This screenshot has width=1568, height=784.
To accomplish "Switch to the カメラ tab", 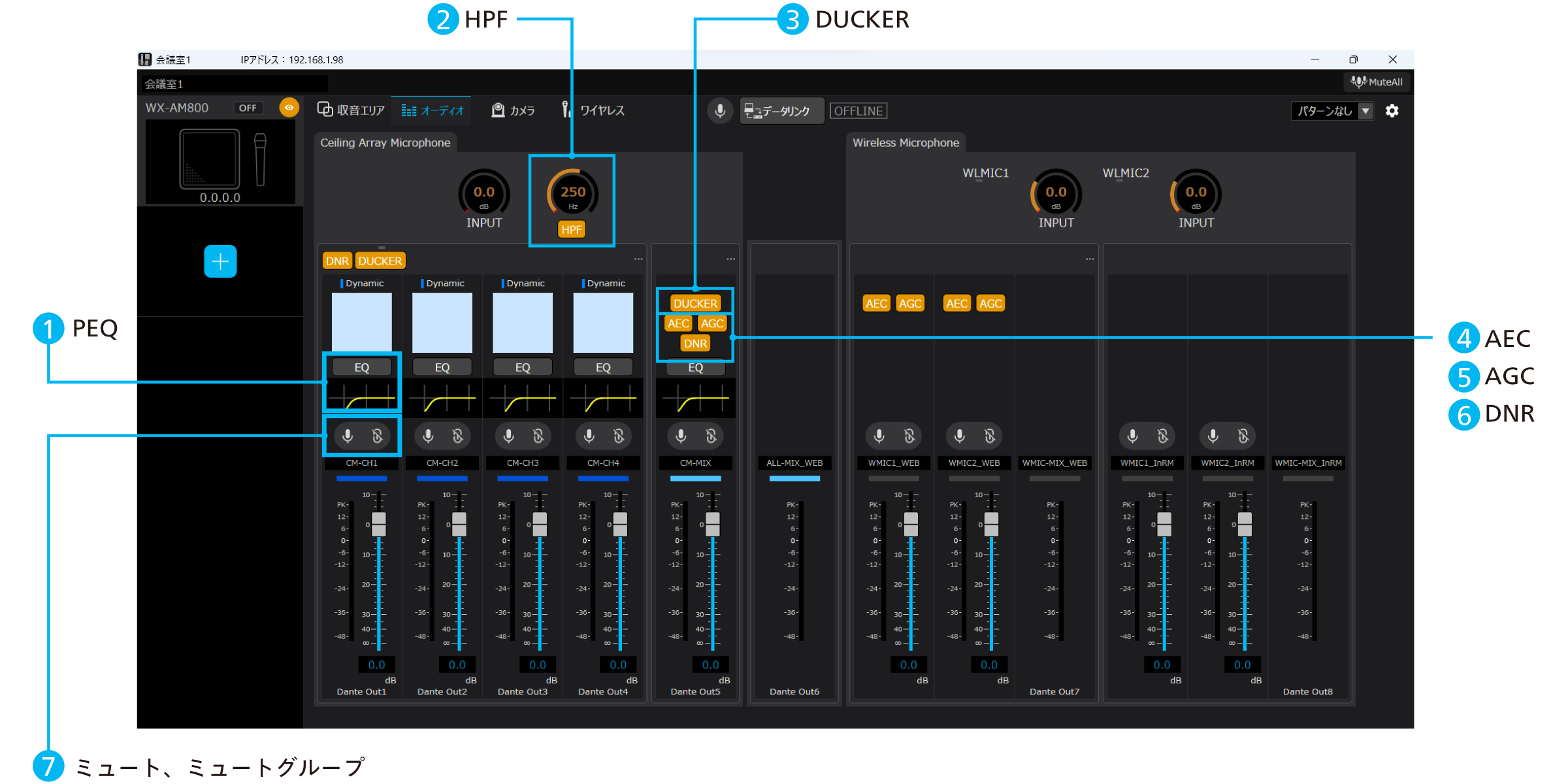I will [514, 110].
